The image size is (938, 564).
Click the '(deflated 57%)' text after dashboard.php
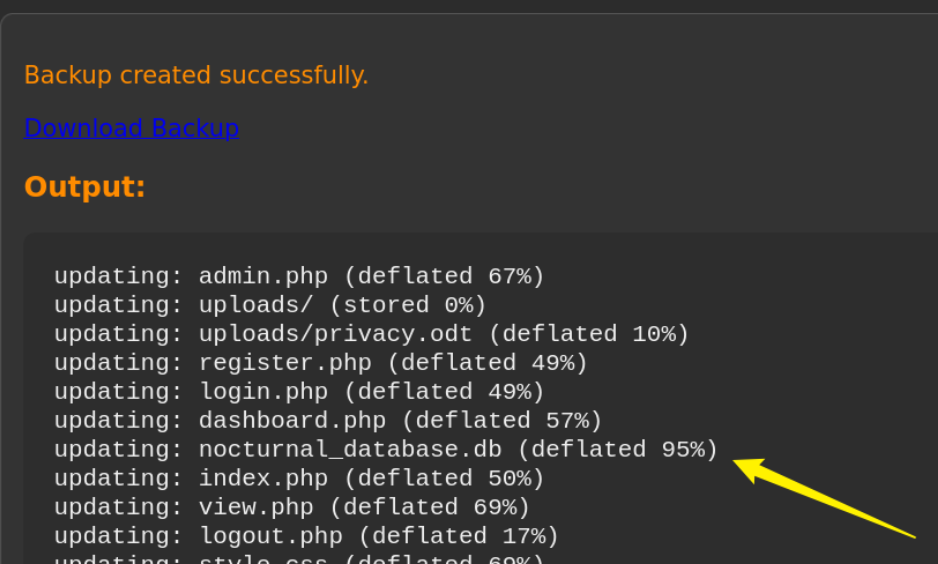tap(502, 420)
